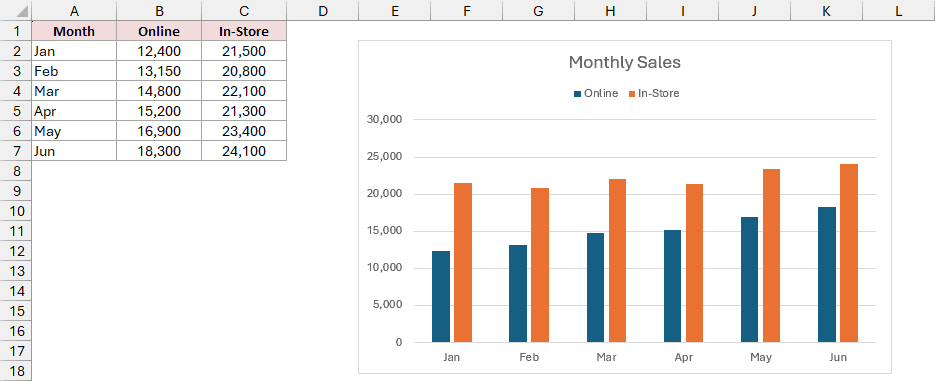Select row 15 header
Screen dimensions: 935x381
pyautogui.click(x=16, y=311)
